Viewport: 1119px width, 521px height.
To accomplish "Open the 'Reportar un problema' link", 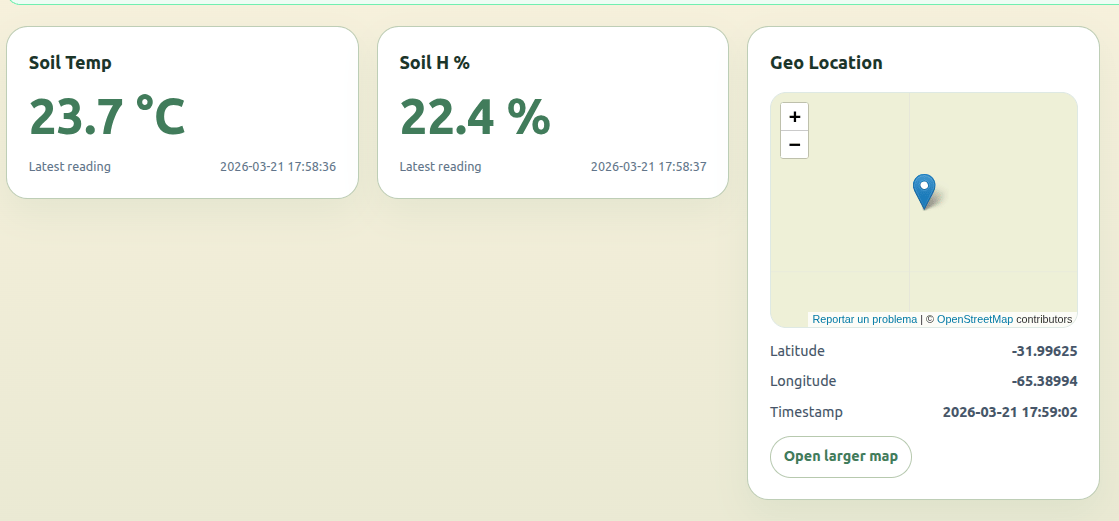I will (x=864, y=319).
